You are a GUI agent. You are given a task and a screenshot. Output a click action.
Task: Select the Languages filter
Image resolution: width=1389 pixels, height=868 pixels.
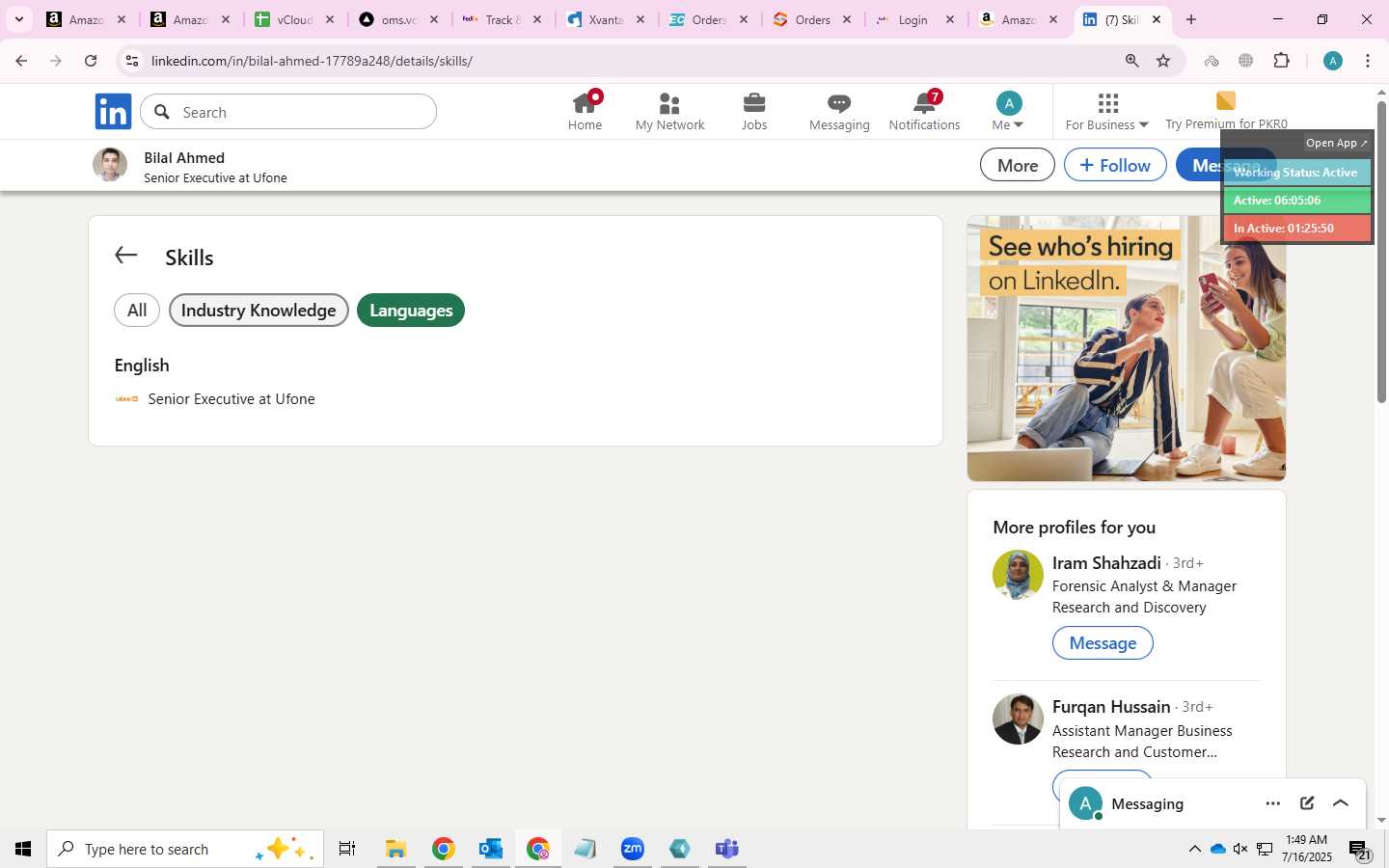(x=411, y=311)
